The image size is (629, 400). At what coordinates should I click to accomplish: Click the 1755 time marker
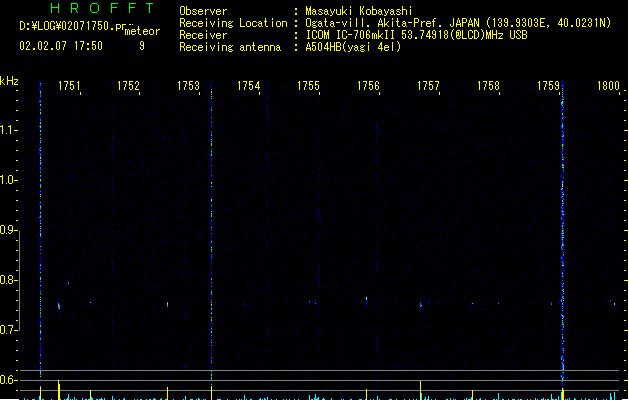point(308,86)
